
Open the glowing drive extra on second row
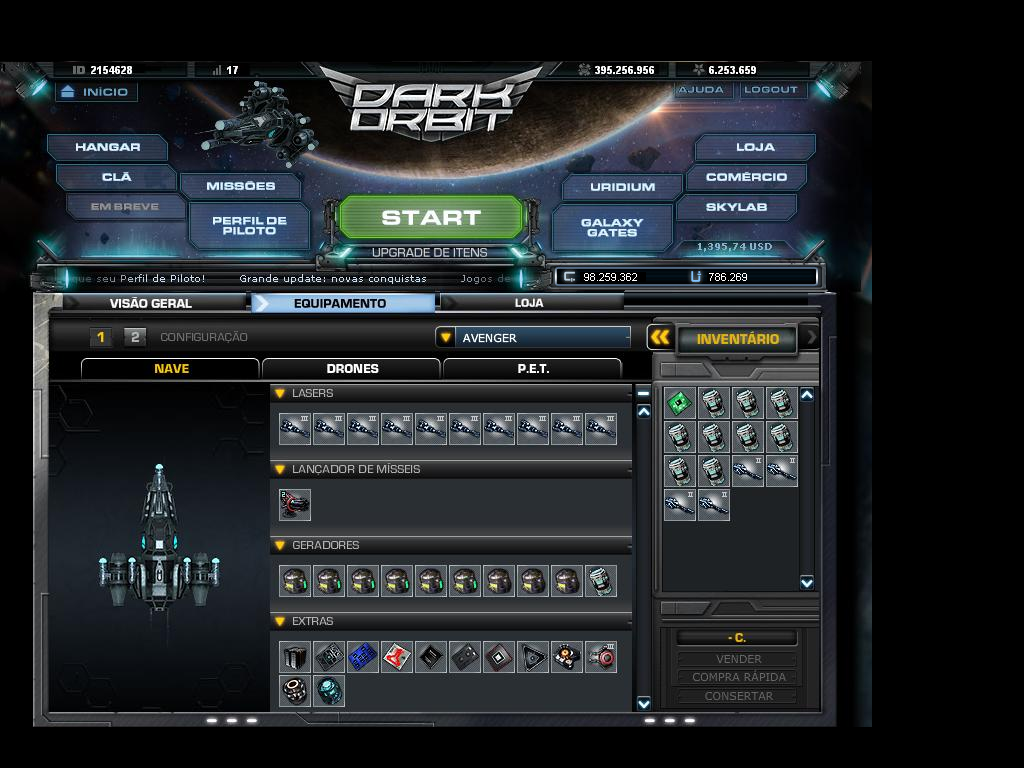pos(329,690)
